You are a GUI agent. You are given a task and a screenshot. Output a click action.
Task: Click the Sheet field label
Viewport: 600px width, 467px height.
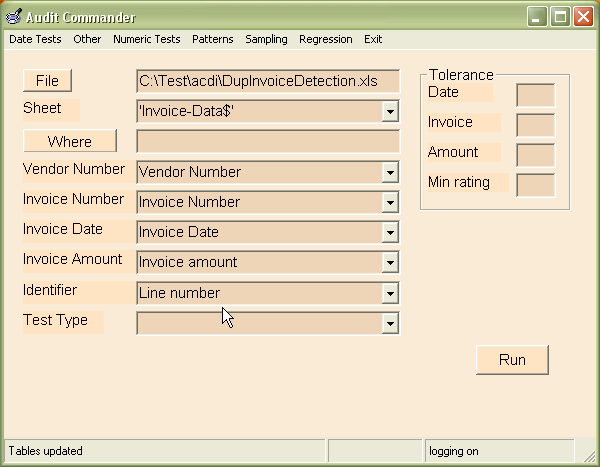(x=42, y=108)
